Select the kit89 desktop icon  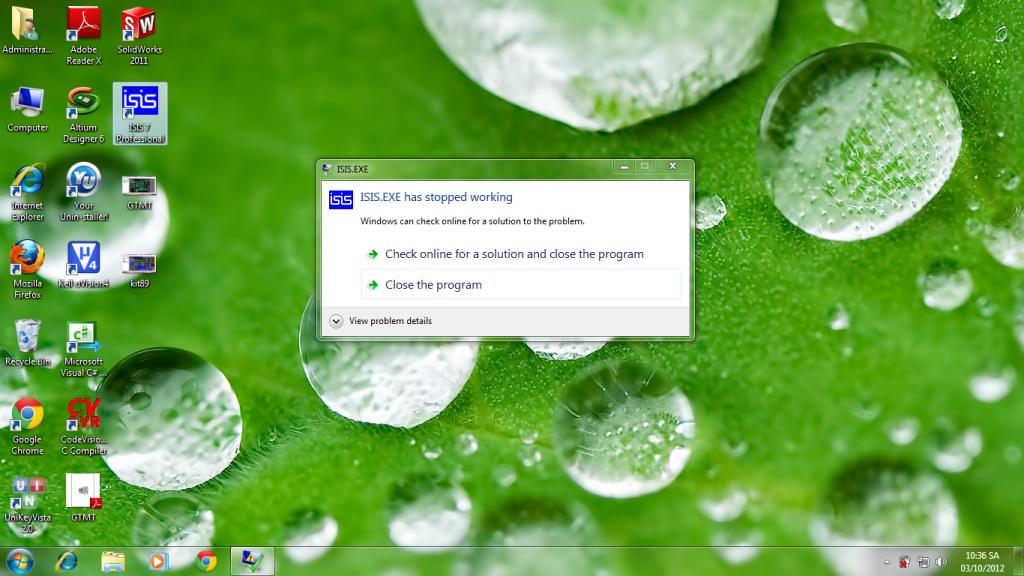139,270
